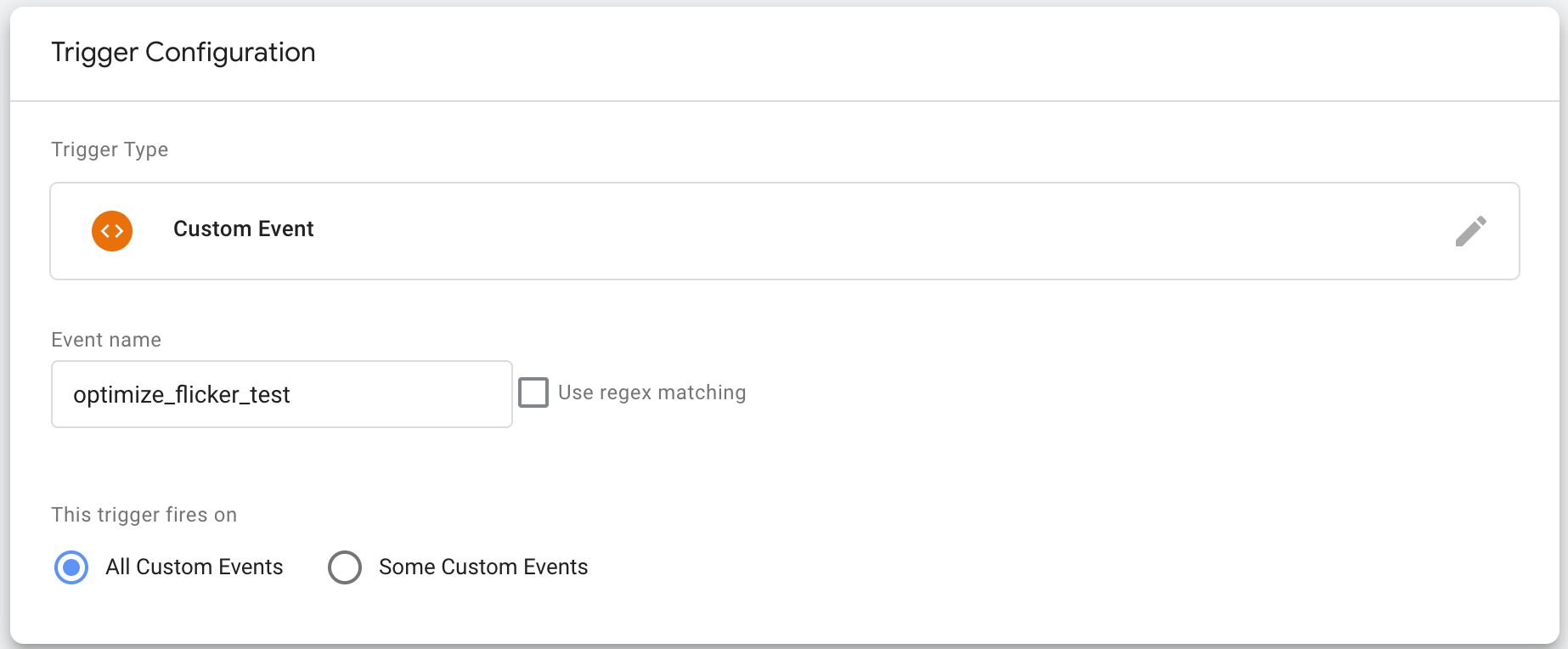Place cursor in optimize_flicker_test text

(x=182, y=395)
